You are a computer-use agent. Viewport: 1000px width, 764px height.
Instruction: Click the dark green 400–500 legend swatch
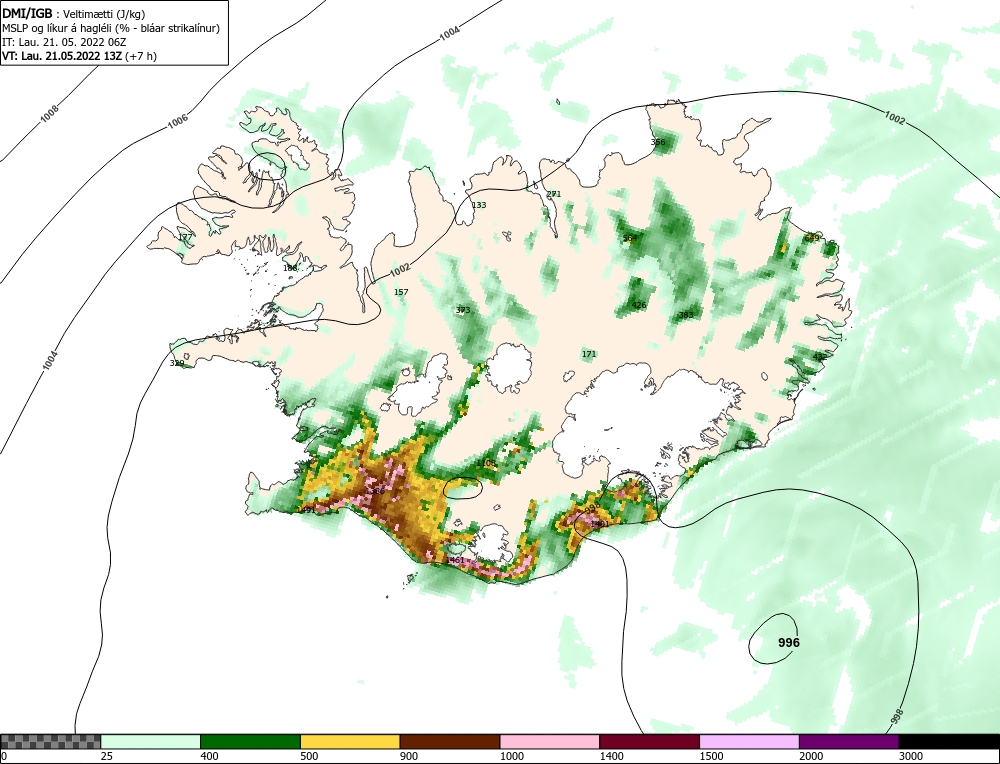[250, 742]
